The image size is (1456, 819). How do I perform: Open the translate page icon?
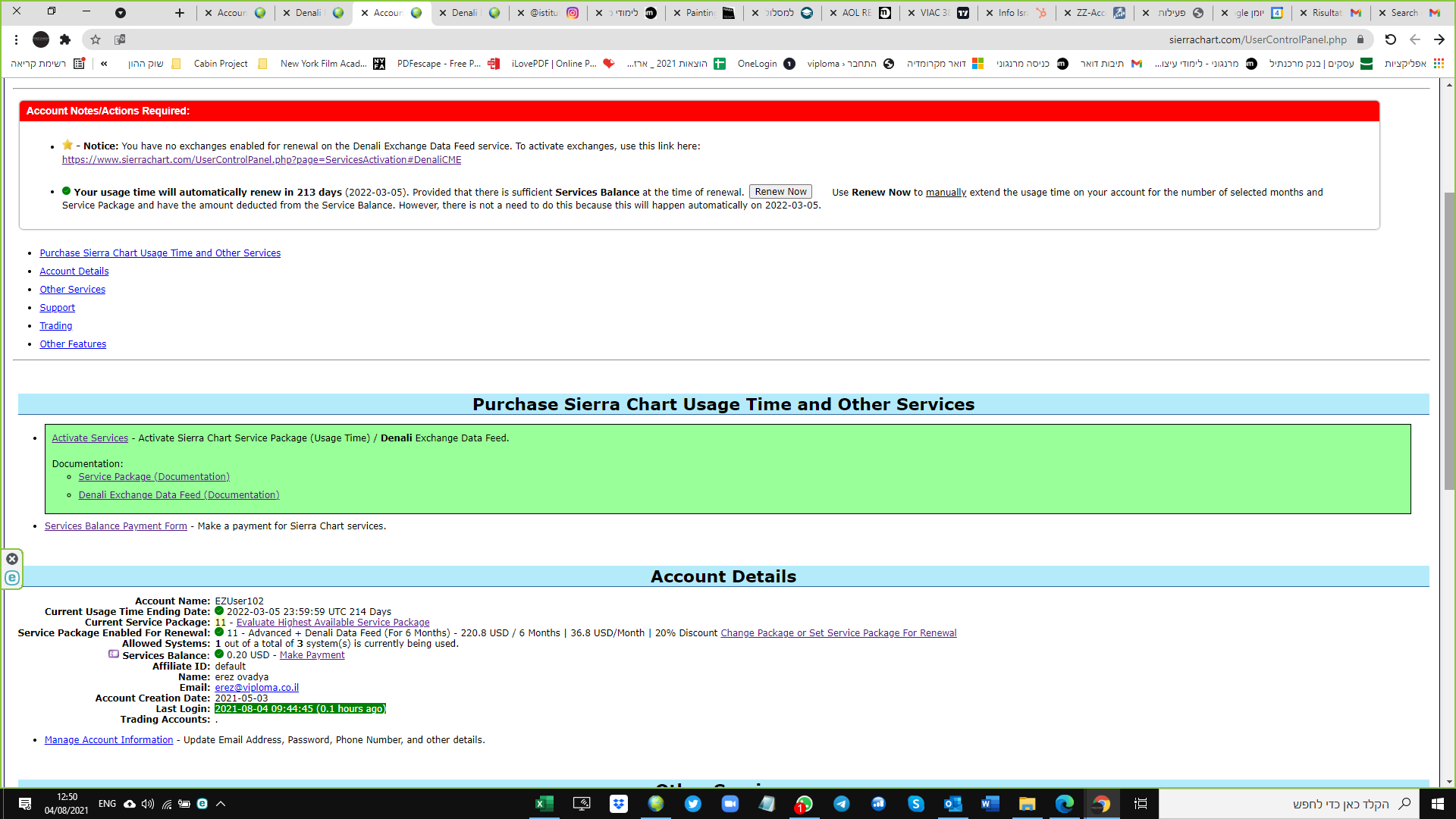[120, 39]
